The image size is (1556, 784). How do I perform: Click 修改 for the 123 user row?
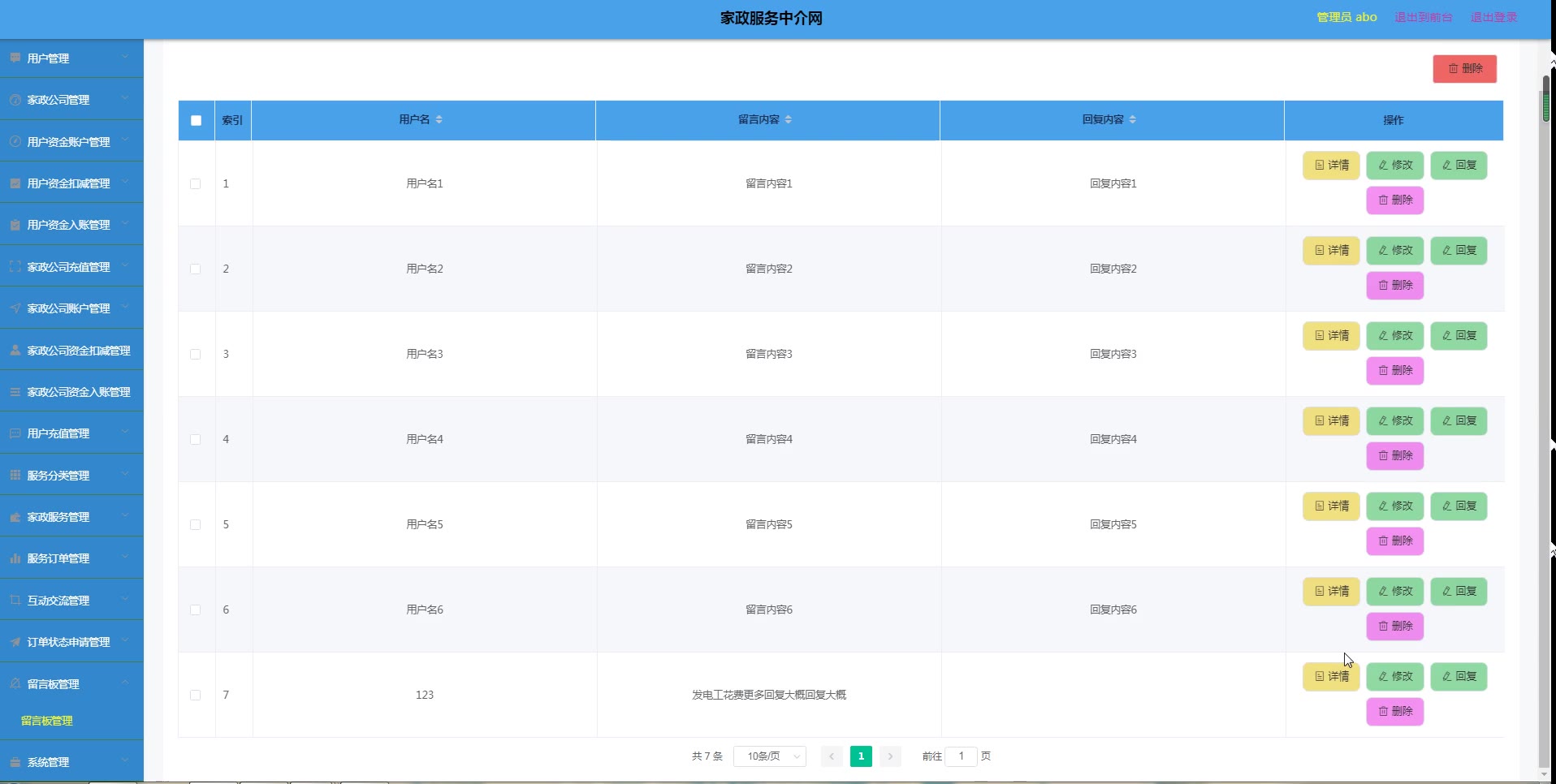[x=1395, y=677]
